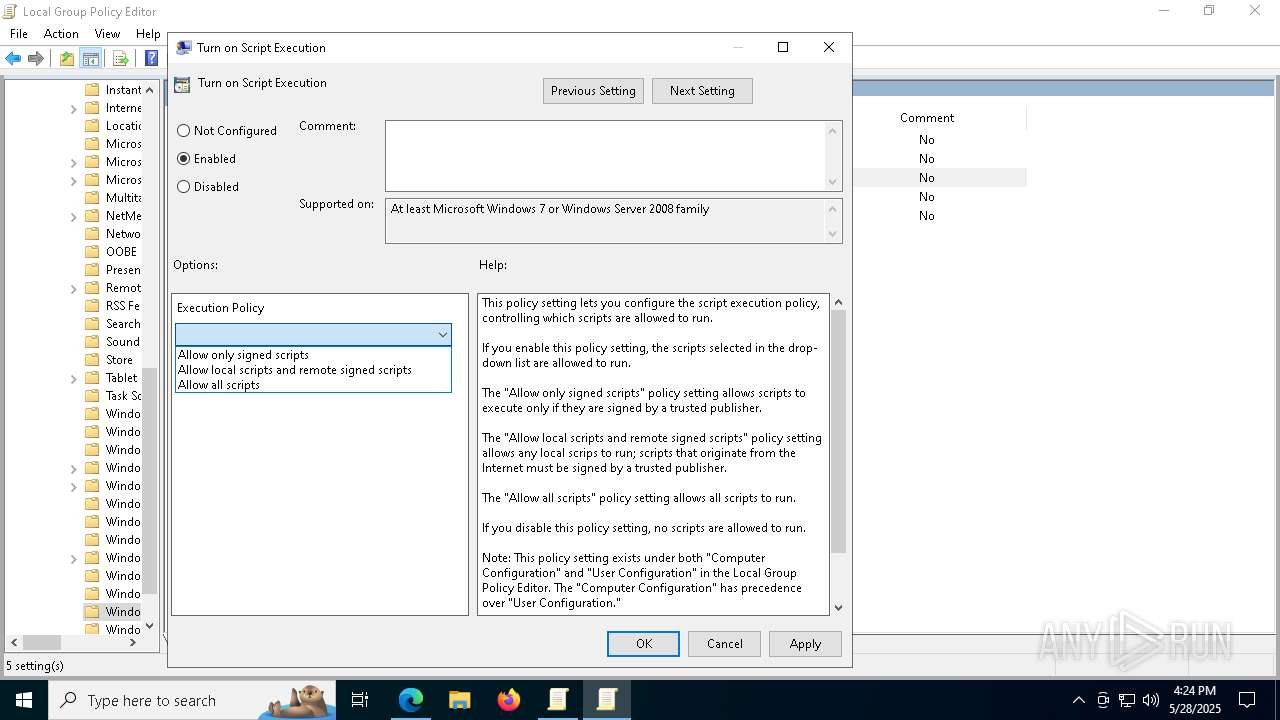Open the Help menu

tap(148, 33)
